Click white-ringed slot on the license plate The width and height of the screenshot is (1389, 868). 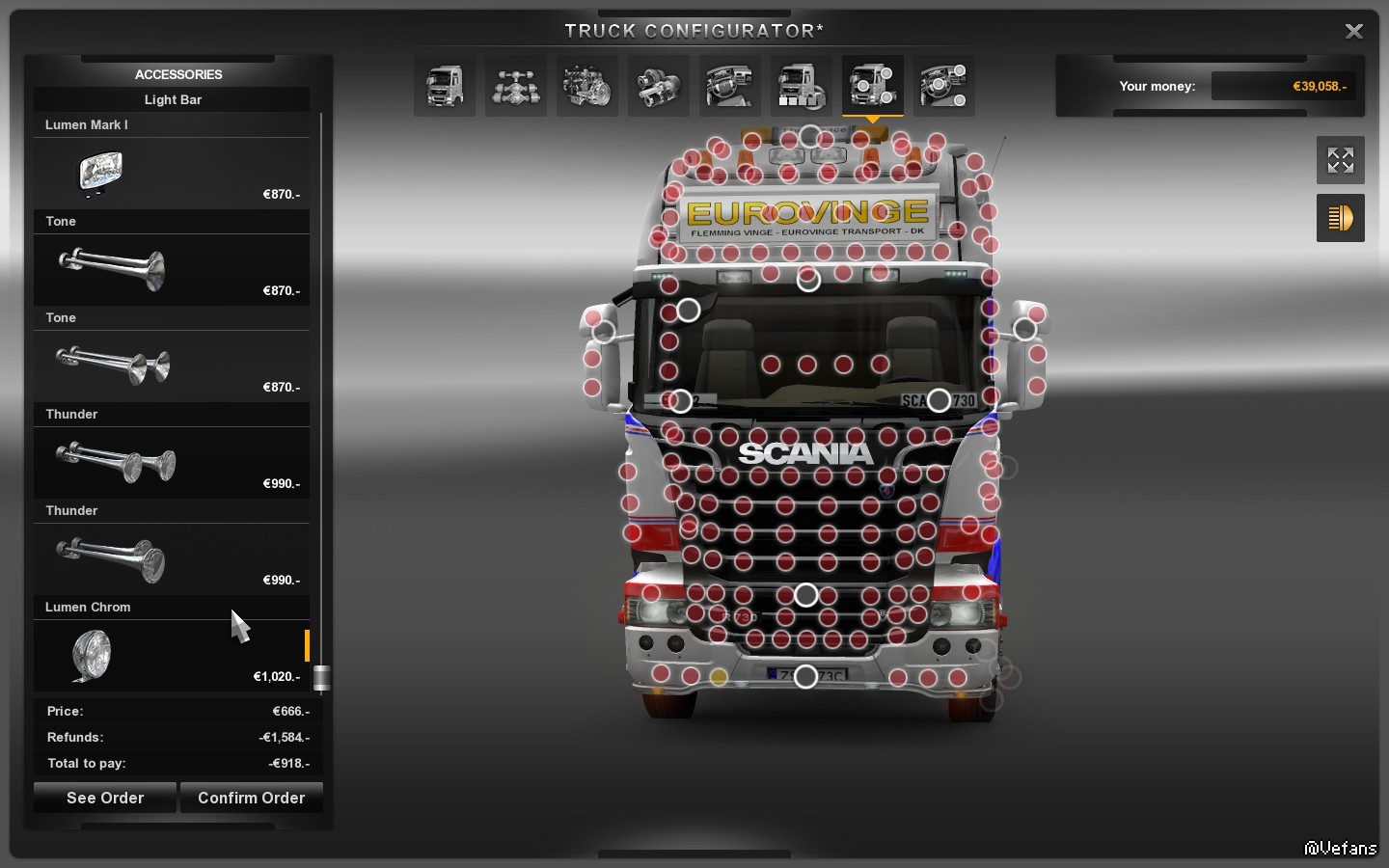pos(805,677)
